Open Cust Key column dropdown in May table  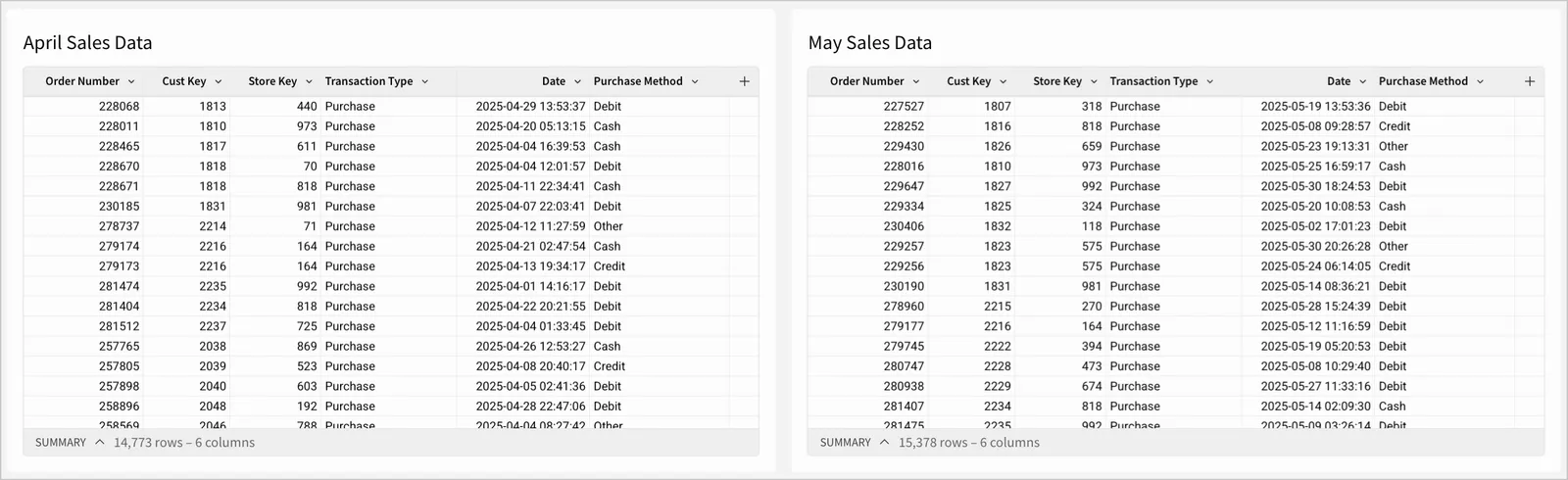coord(1003,82)
